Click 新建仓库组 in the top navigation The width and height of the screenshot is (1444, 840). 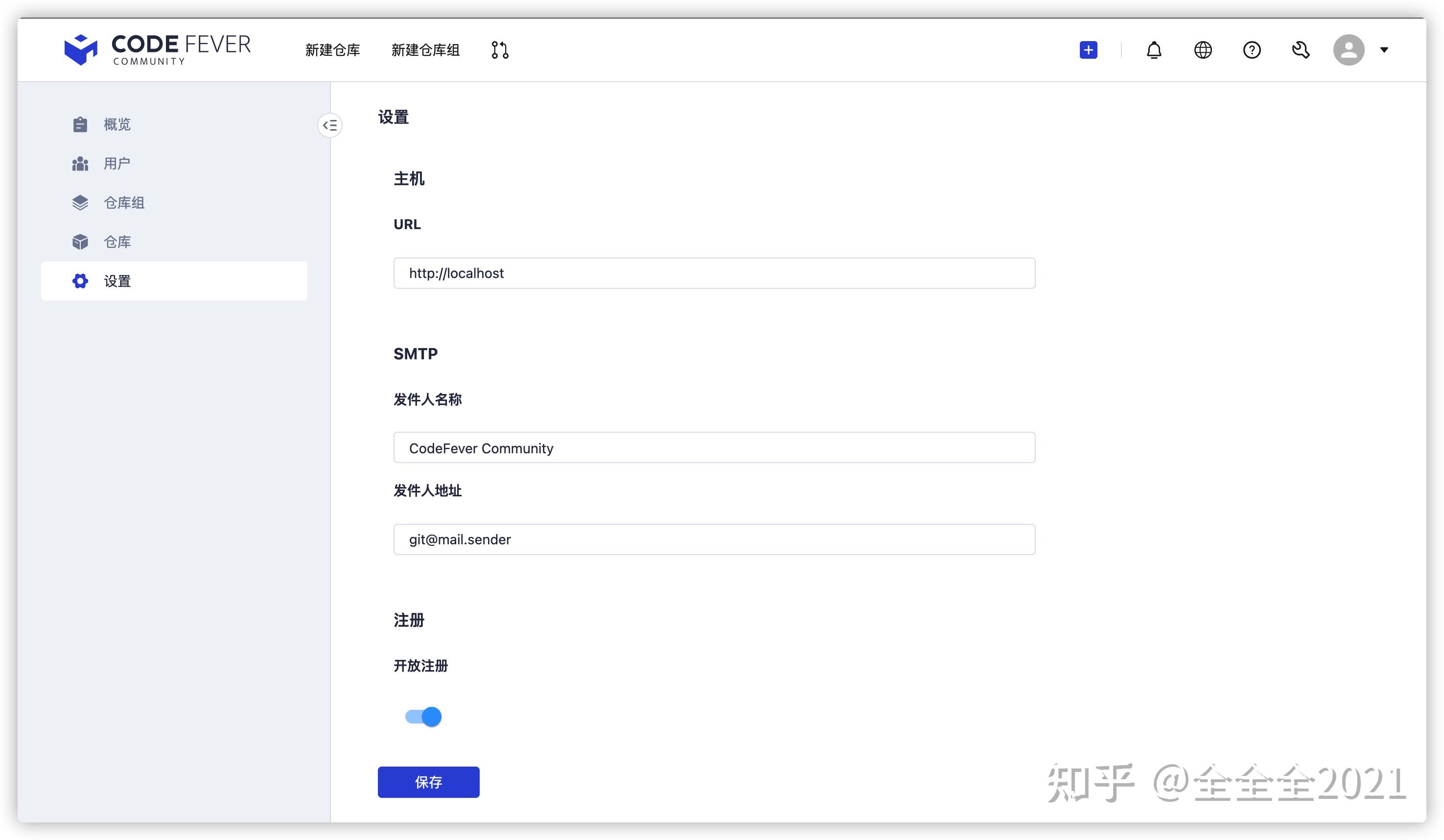425,50
